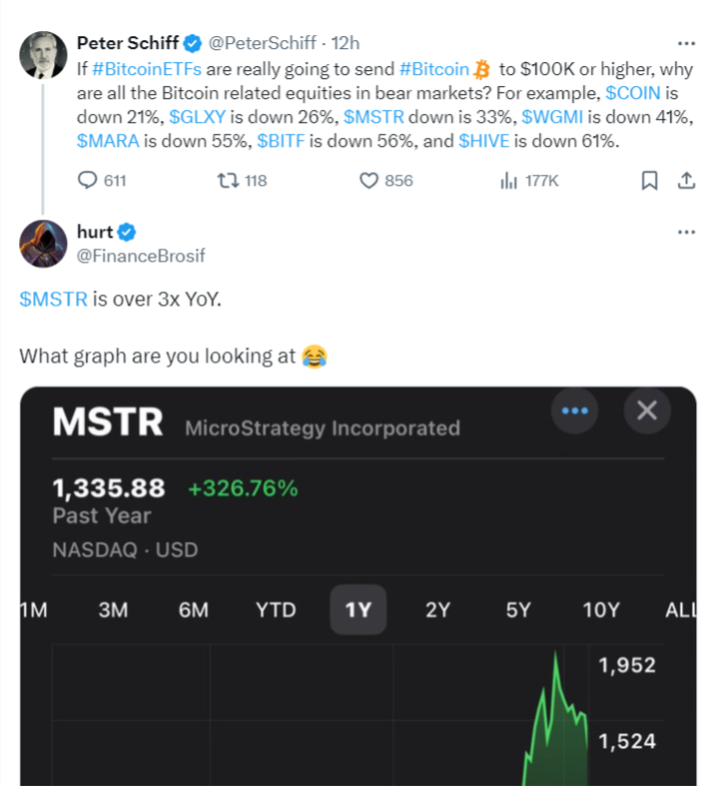Select the 5Y chart range
This screenshot has width=717, height=786.
[x=518, y=610]
